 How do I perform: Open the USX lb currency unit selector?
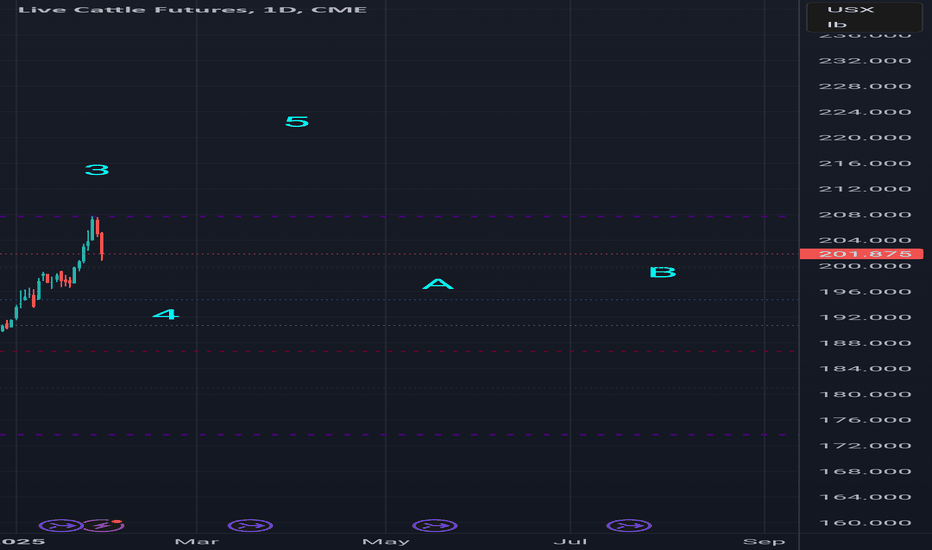click(x=864, y=17)
